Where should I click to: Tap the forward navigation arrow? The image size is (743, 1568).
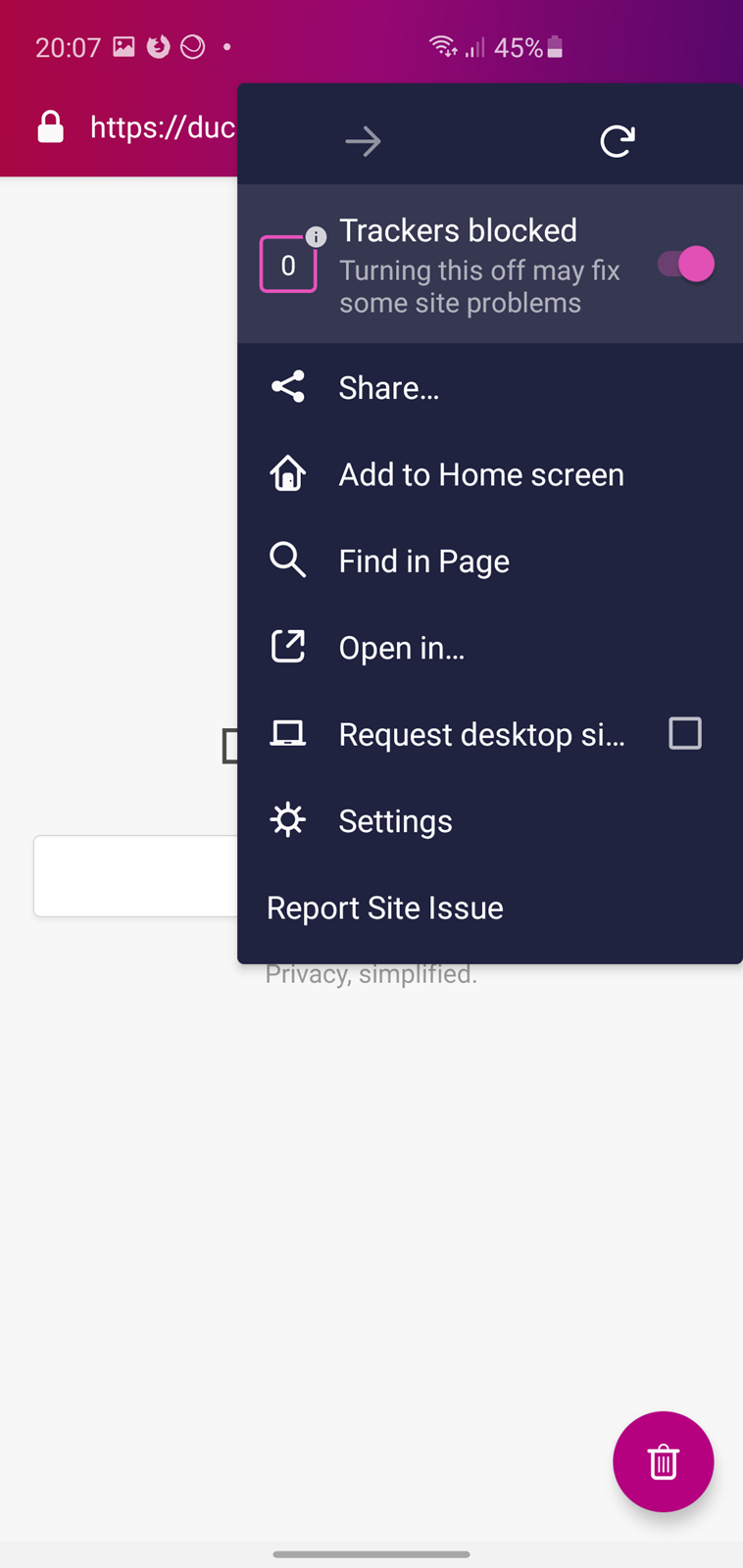coord(363,141)
